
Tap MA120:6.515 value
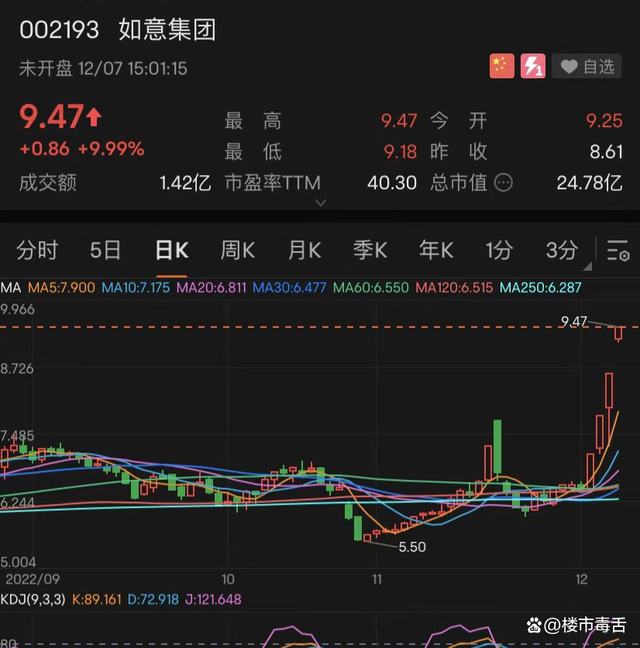[x=454, y=288]
